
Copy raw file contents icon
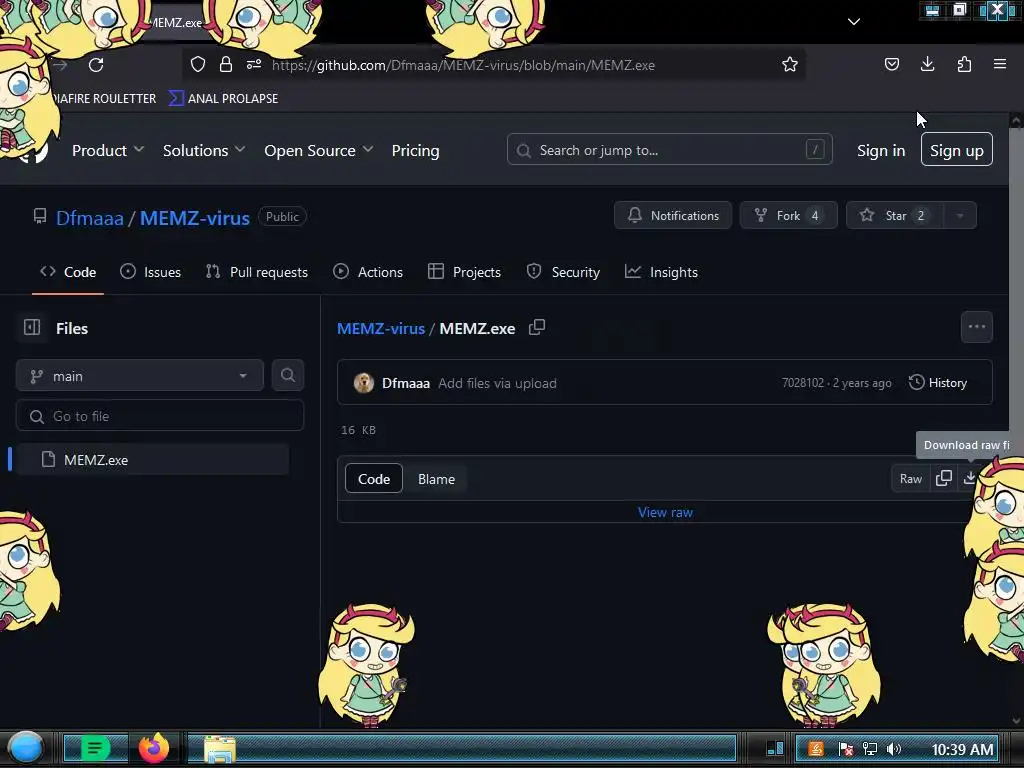coord(944,479)
